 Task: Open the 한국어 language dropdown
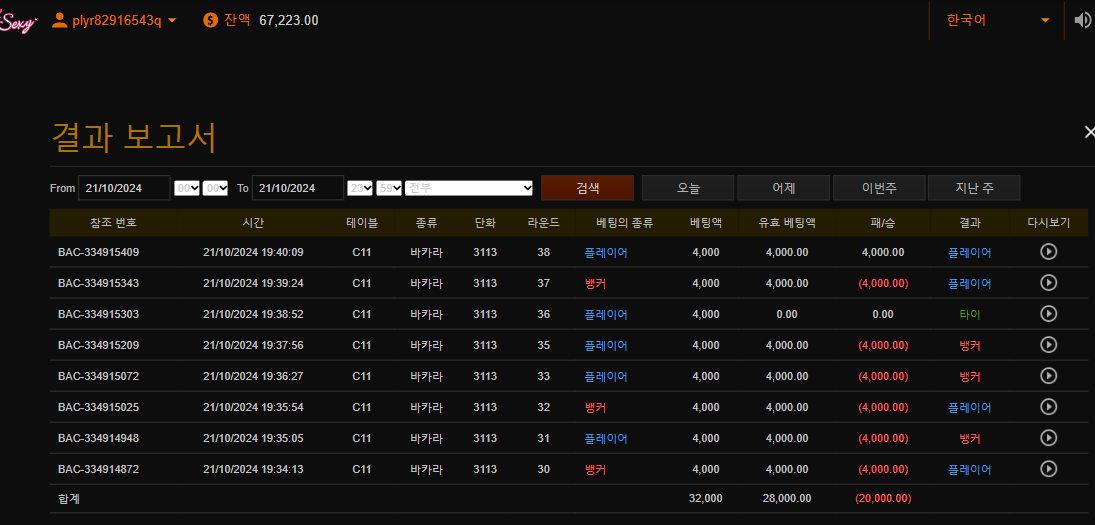pos(997,20)
